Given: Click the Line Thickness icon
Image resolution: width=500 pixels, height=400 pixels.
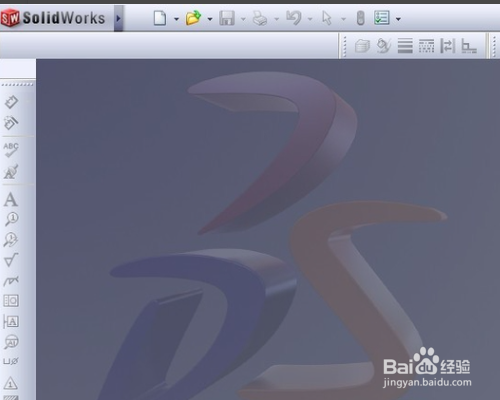Looking at the screenshot, I should [405, 46].
